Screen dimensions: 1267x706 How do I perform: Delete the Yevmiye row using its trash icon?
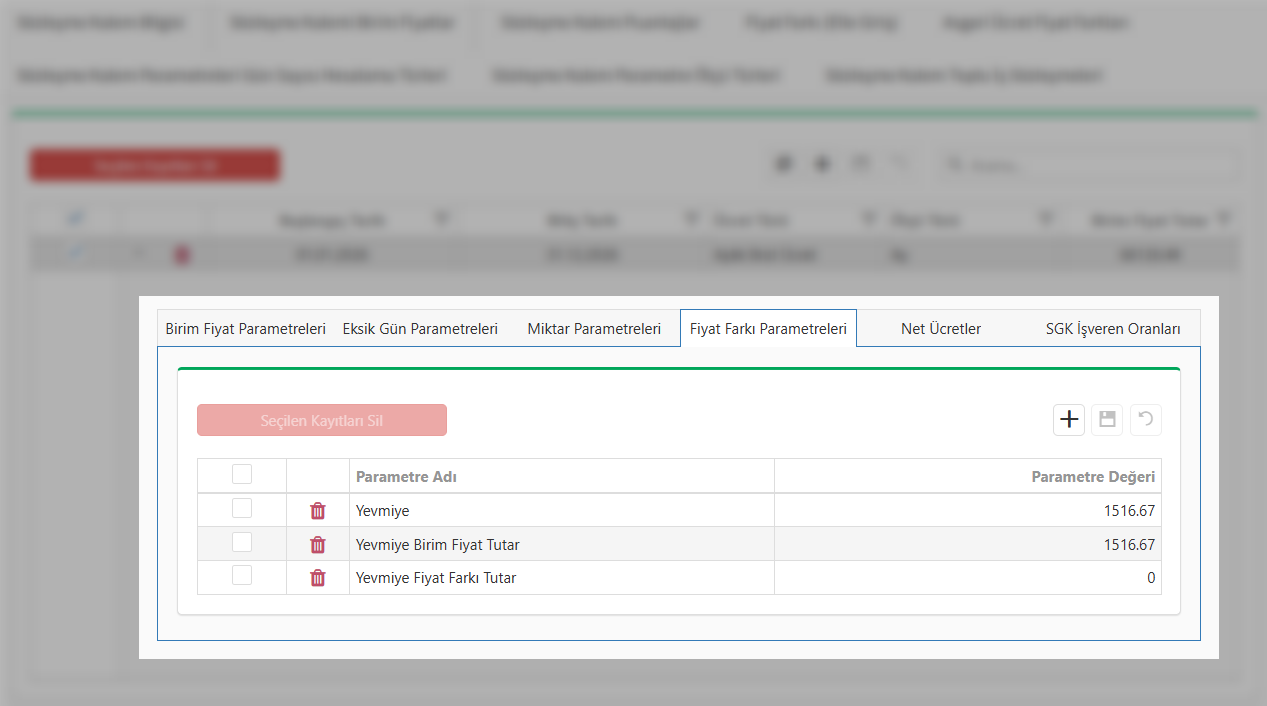click(x=318, y=511)
